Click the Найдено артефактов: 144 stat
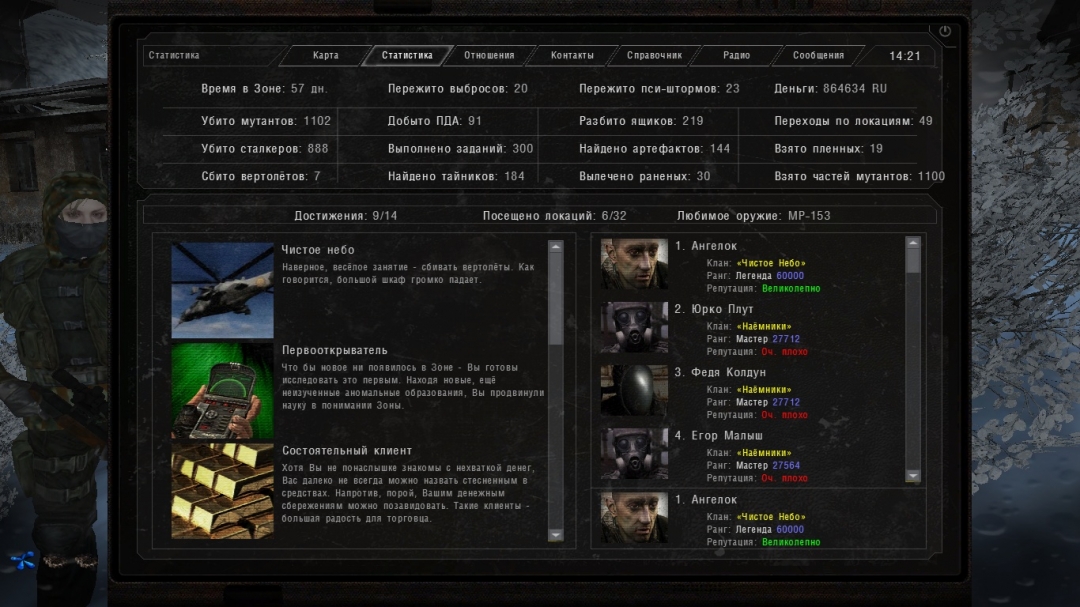 [654, 149]
